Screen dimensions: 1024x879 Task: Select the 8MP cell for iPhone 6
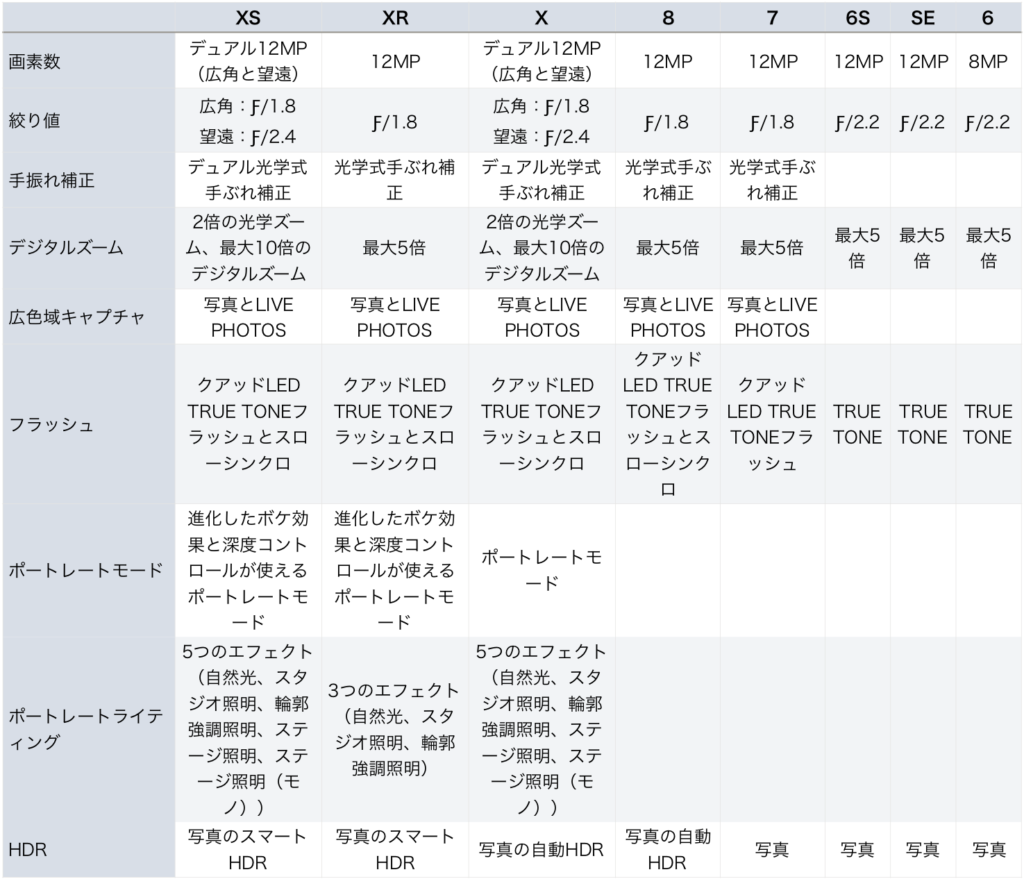(x=988, y=61)
